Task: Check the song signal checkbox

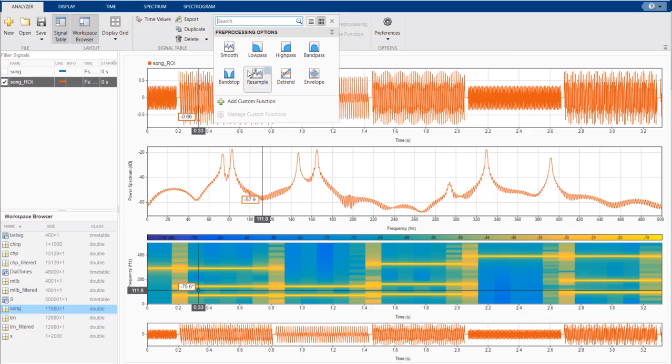Action: [5, 72]
